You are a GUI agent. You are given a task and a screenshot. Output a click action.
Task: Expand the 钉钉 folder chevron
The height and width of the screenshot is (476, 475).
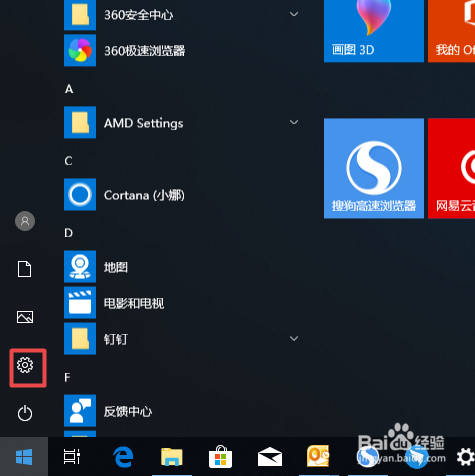click(294, 339)
